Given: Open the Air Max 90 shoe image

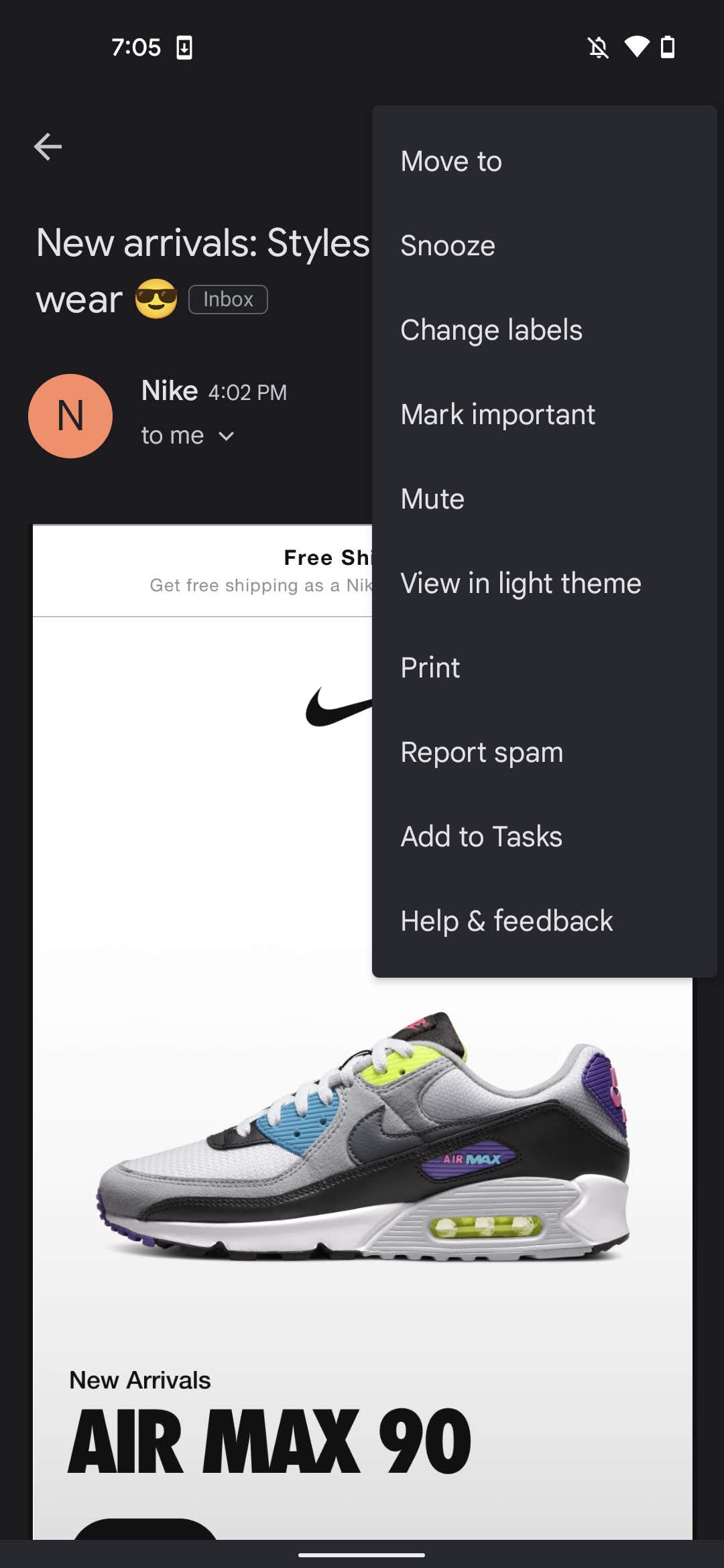Looking at the screenshot, I should 362,1137.
